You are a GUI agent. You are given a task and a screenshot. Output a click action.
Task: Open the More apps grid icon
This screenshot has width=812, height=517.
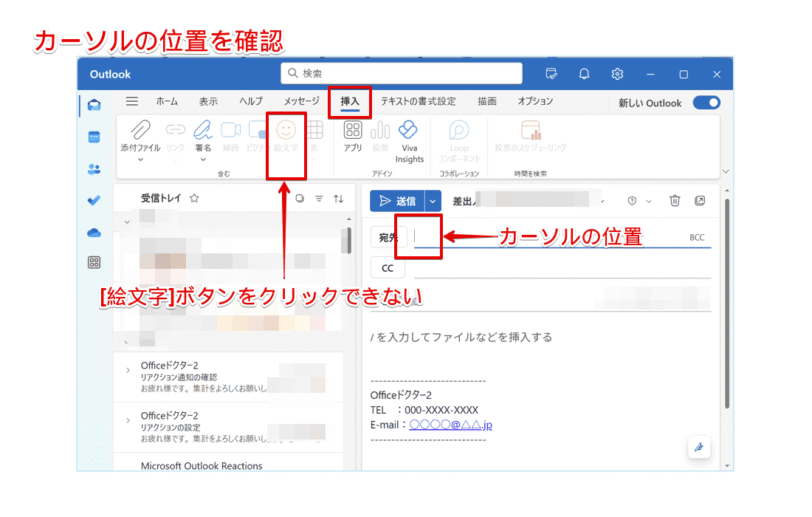coord(94,263)
